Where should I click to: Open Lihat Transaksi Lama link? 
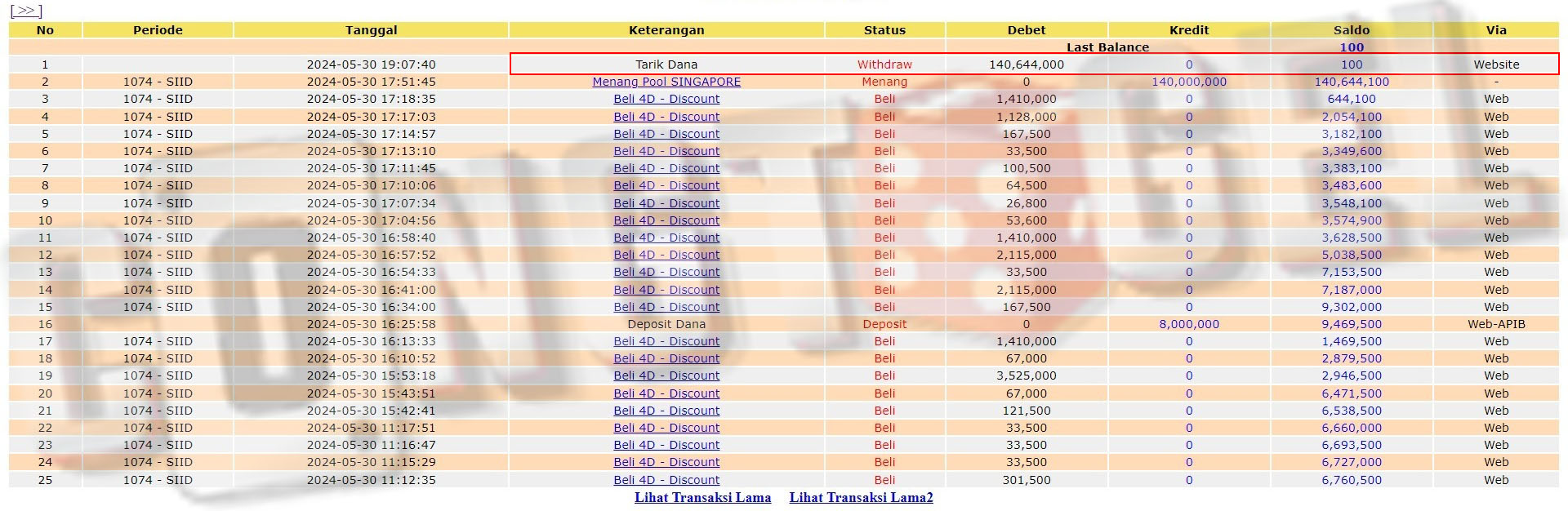tap(702, 497)
